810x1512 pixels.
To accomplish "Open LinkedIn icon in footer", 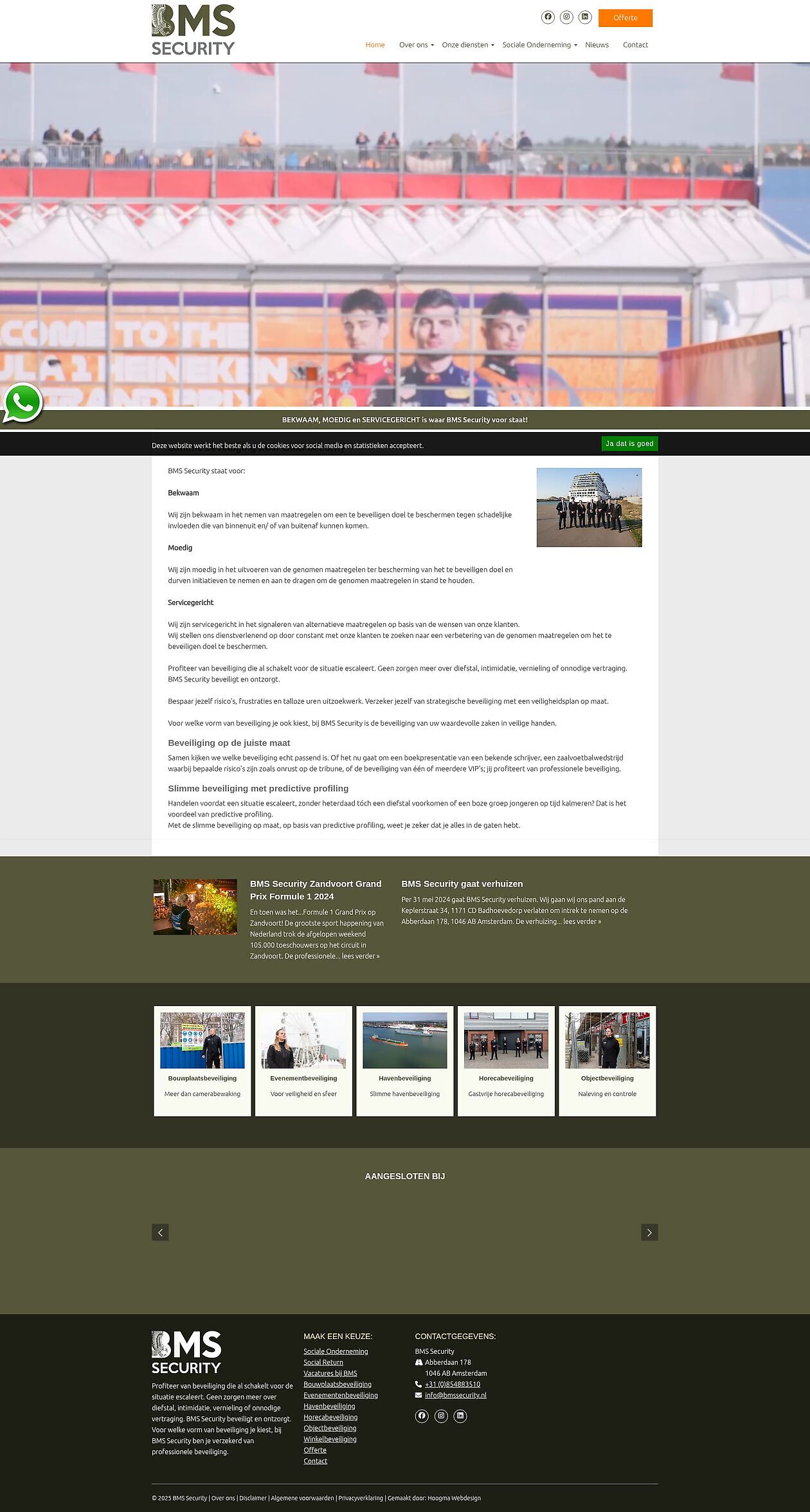I will (x=460, y=1416).
